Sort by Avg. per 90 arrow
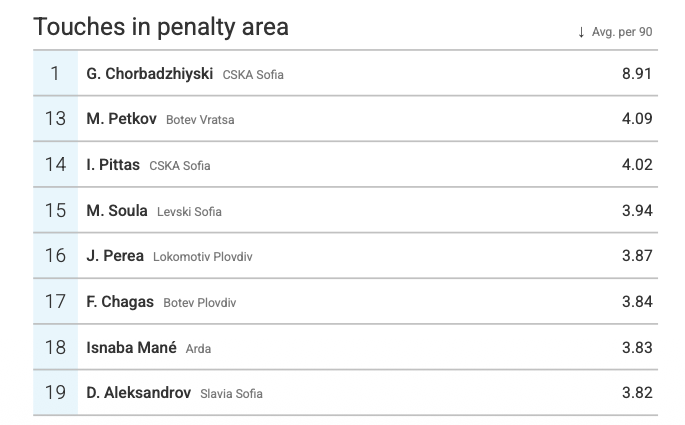 (581, 32)
